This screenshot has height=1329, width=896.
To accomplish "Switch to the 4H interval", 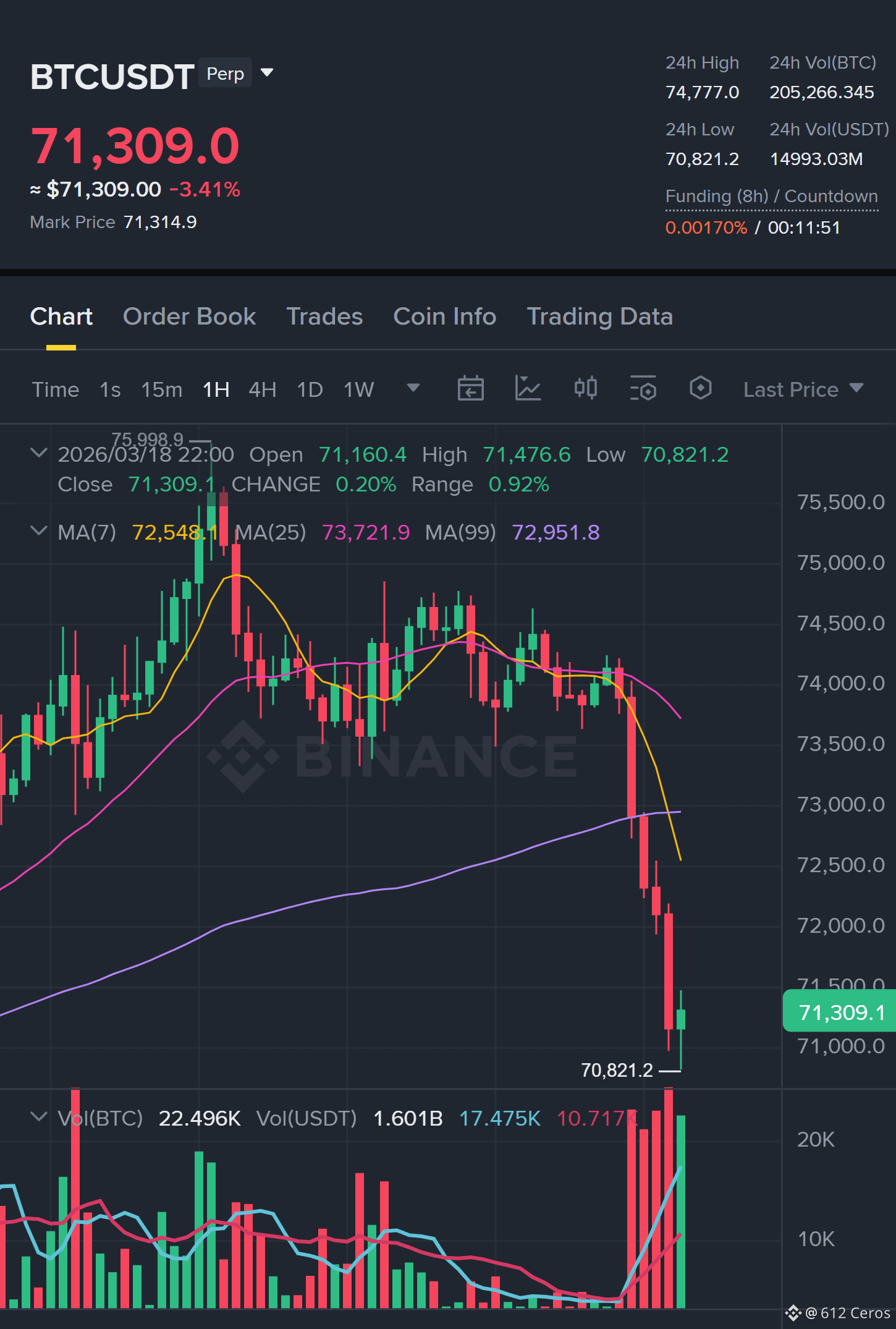I will pyautogui.click(x=262, y=389).
